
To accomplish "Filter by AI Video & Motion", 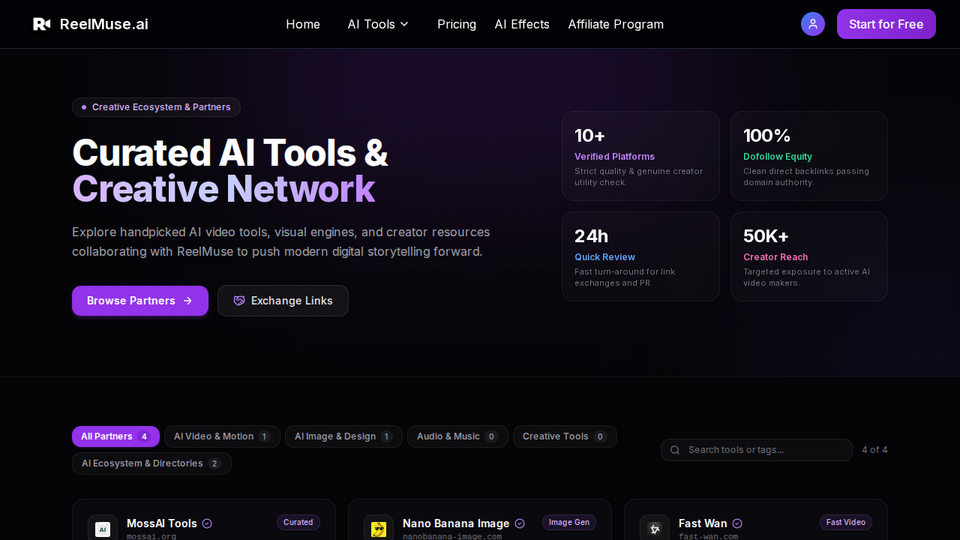I will 222,437.
